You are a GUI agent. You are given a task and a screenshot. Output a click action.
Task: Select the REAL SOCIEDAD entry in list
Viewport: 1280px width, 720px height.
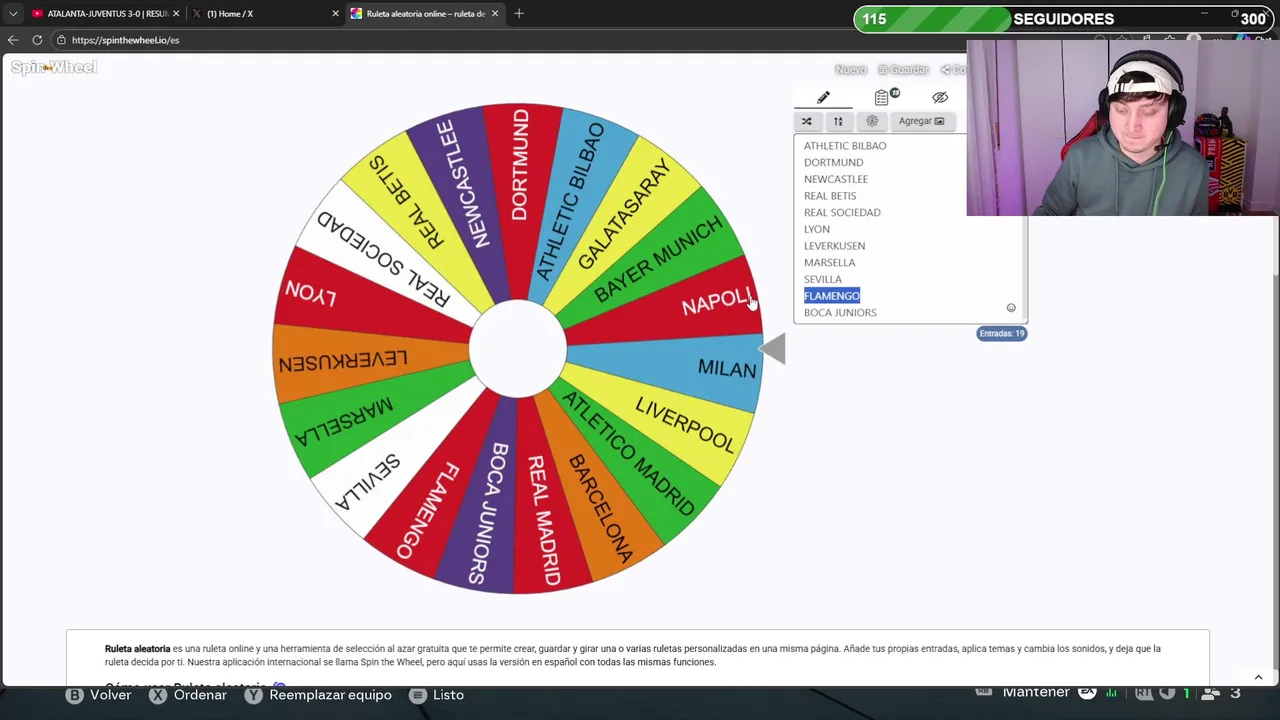pos(842,212)
